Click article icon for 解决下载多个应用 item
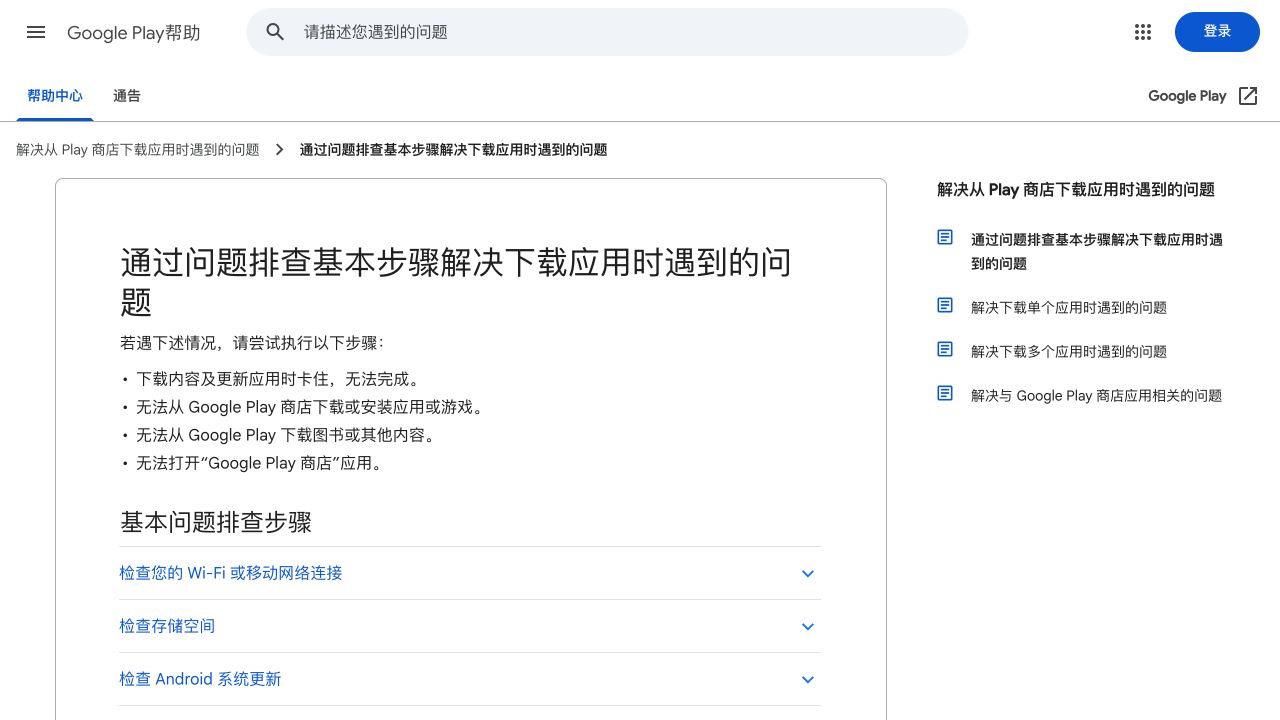This screenshot has width=1280, height=720. point(945,349)
